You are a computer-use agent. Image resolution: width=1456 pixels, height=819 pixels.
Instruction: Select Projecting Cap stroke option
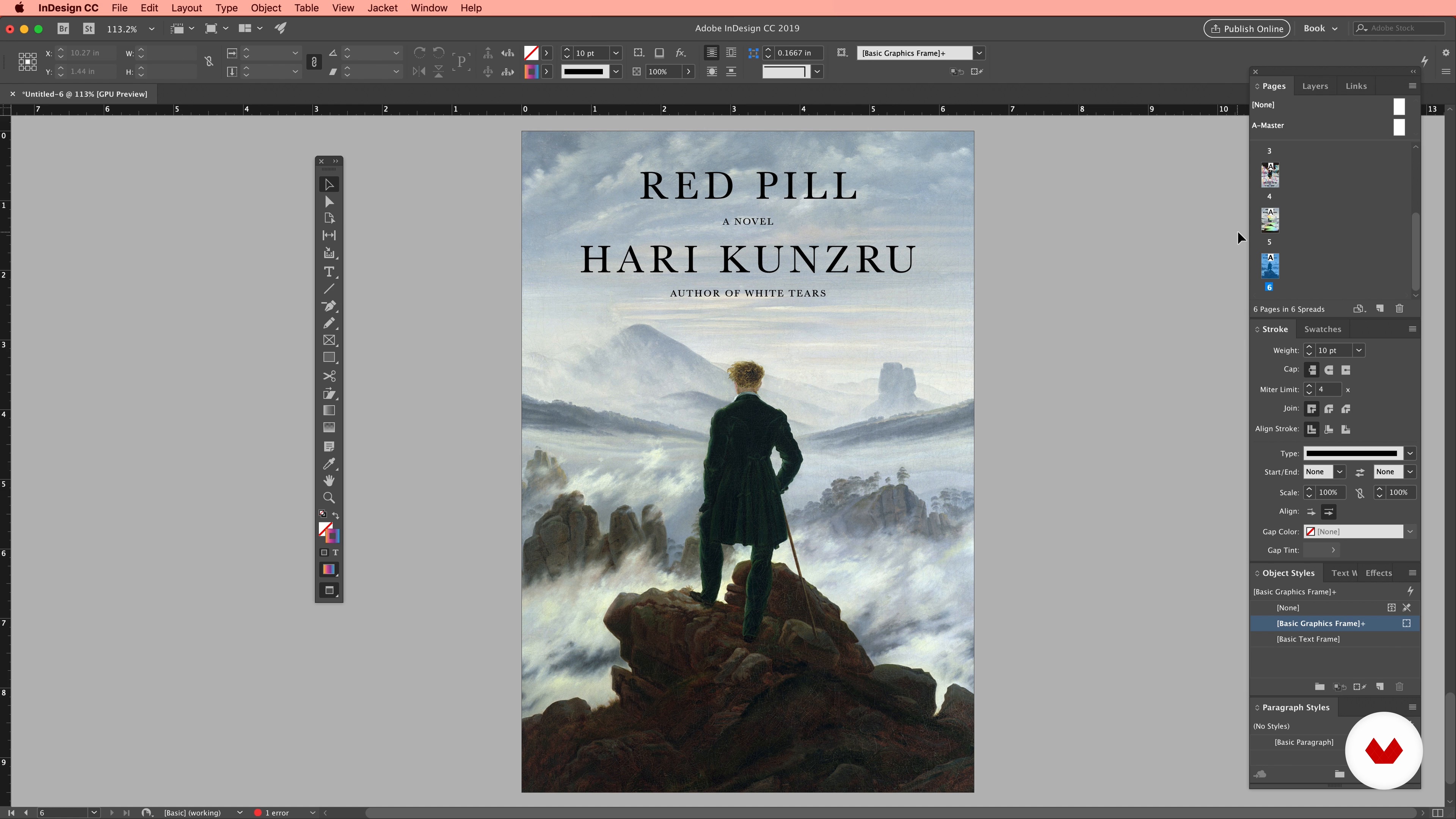tap(1346, 370)
